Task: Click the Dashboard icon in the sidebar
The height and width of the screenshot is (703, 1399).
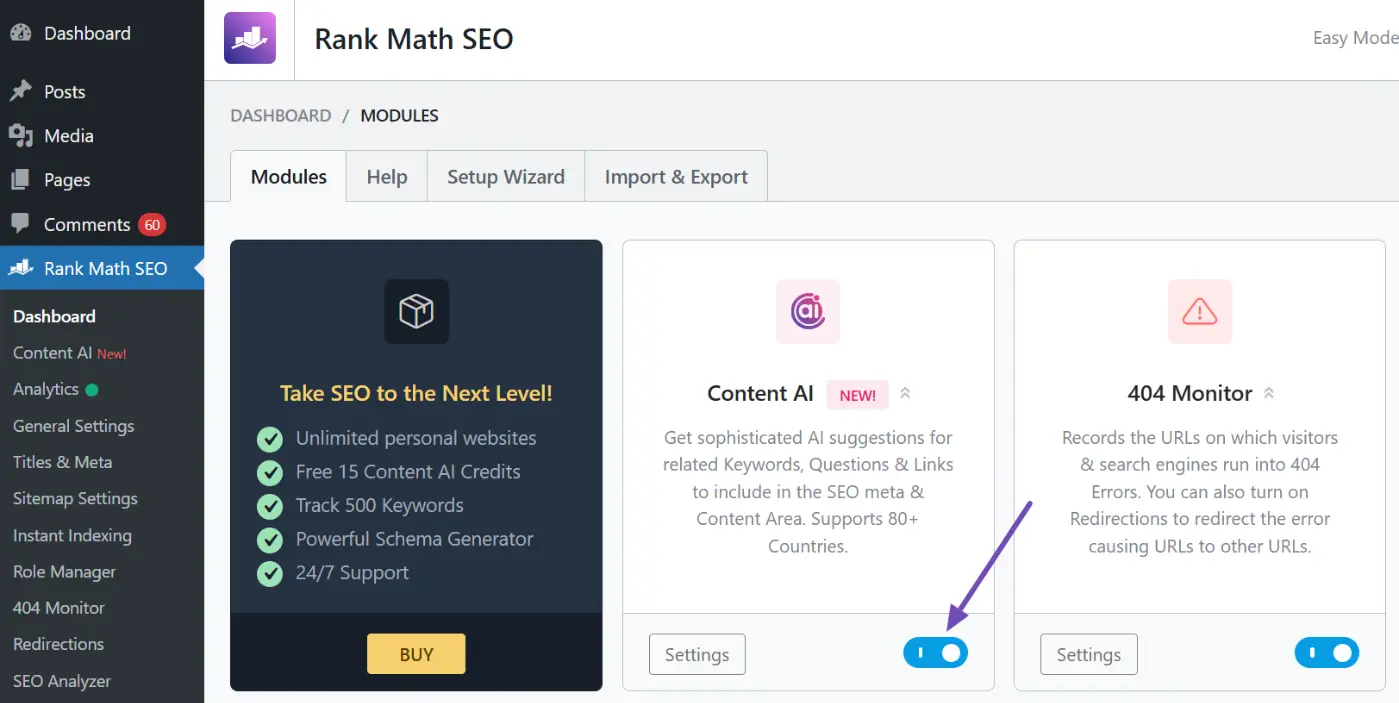Action: click(x=20, y=32)
